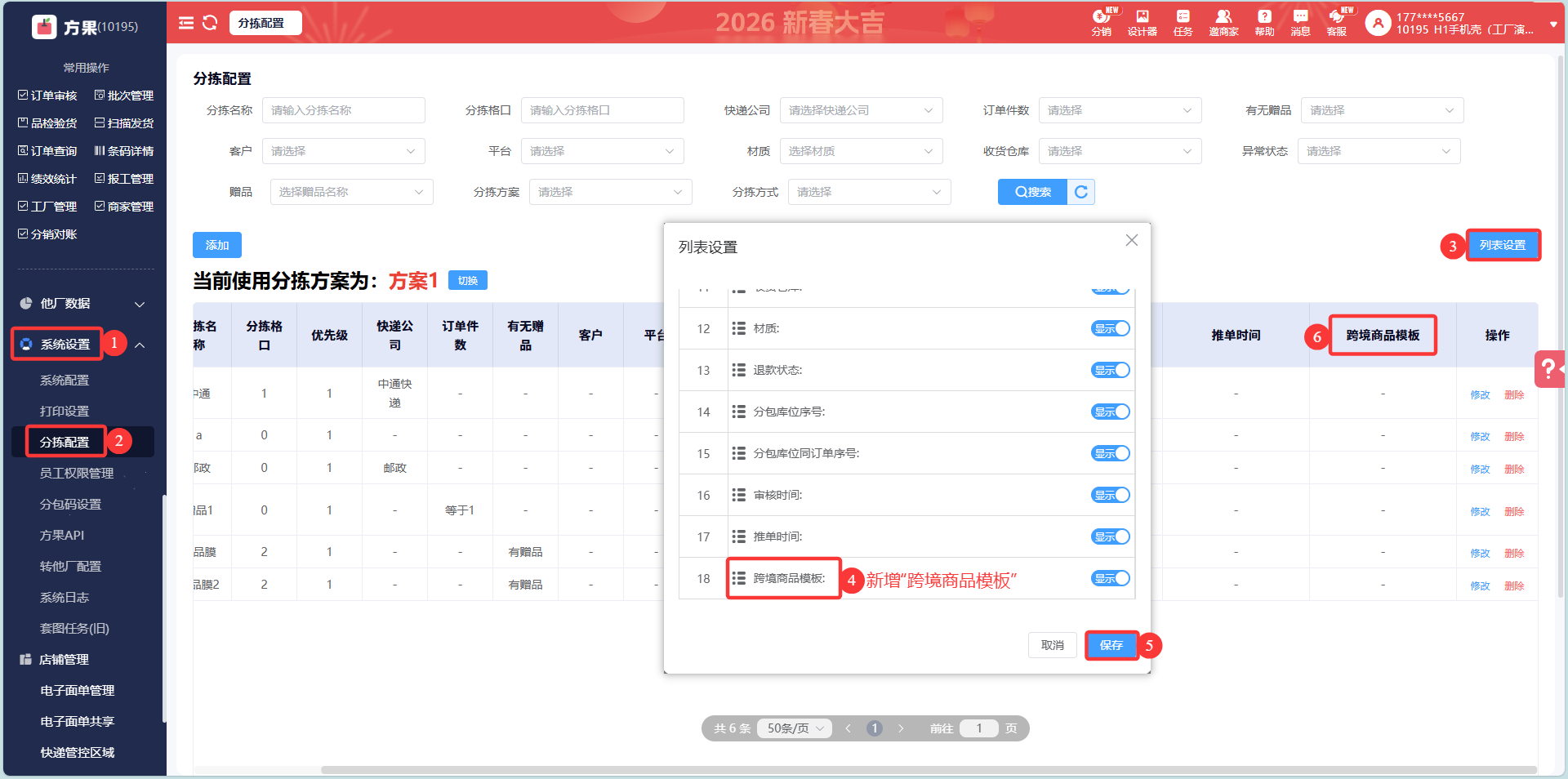The image size is (1568, 779).
Task: Click 保存 in the dialog
Action: pyautogui.click(x=1111, y=645)
